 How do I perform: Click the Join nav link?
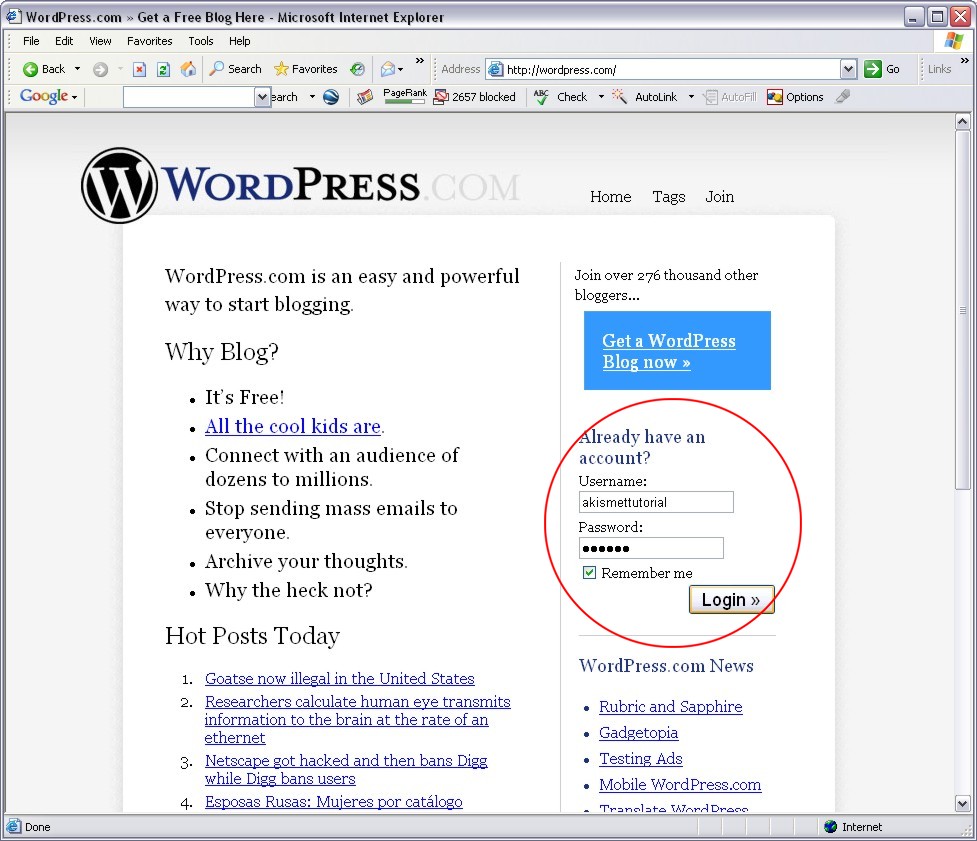pyautogui.click(x=720, y=197)
